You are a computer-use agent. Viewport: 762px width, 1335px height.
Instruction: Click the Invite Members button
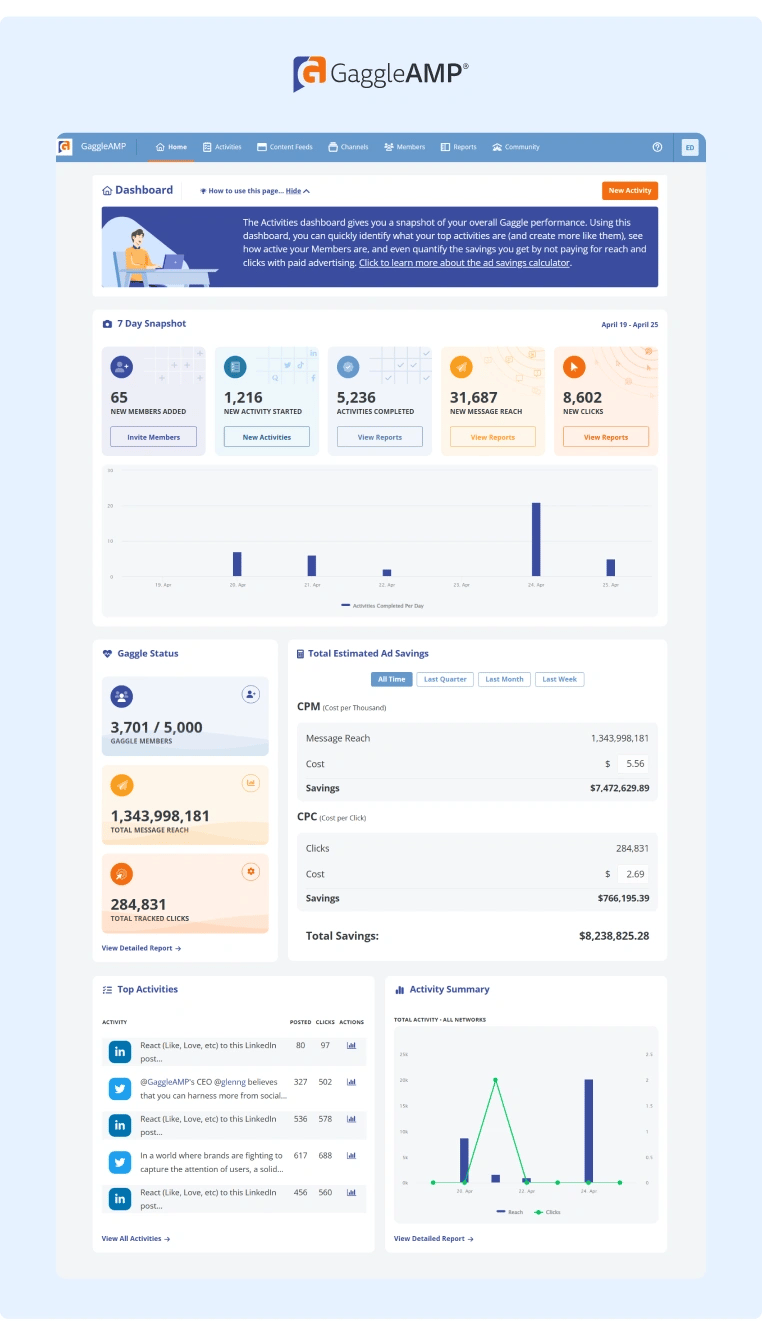[153, 437]
